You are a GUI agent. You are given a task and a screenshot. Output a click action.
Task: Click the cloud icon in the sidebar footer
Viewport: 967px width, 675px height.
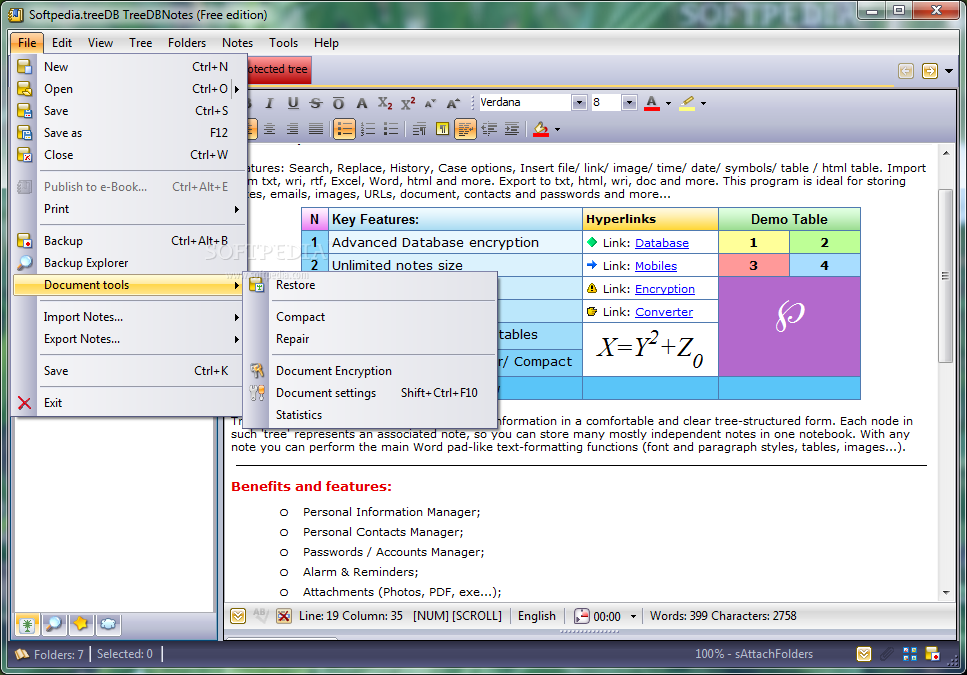click(108, 624)
